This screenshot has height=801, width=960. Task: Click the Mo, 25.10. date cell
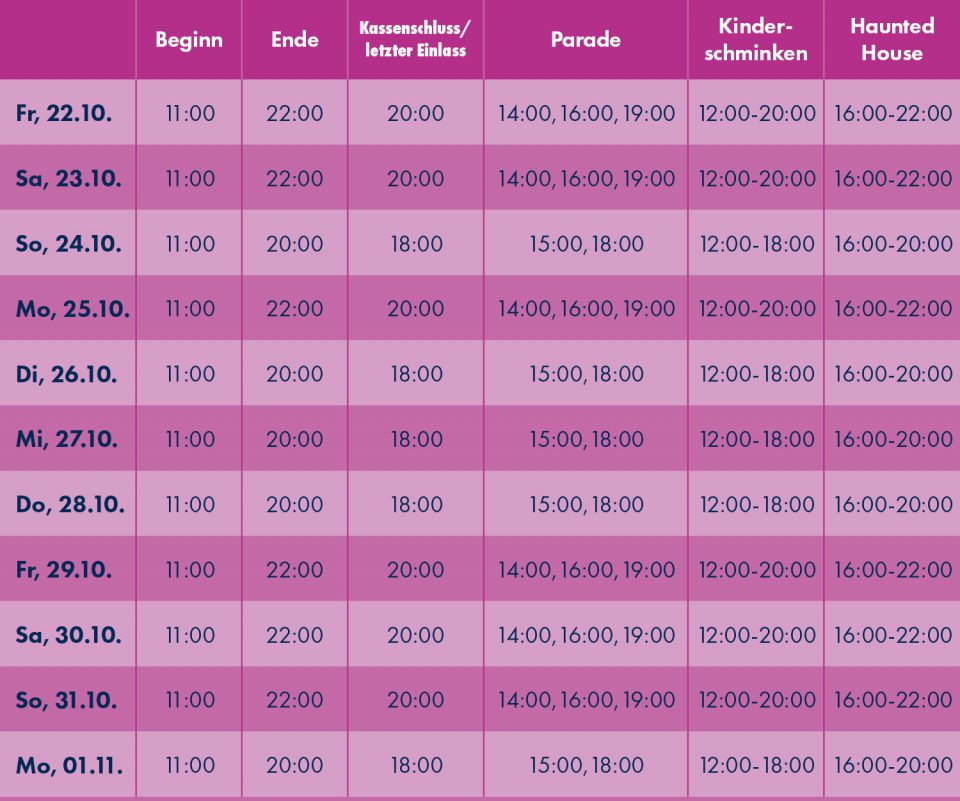tap(72, 309)
